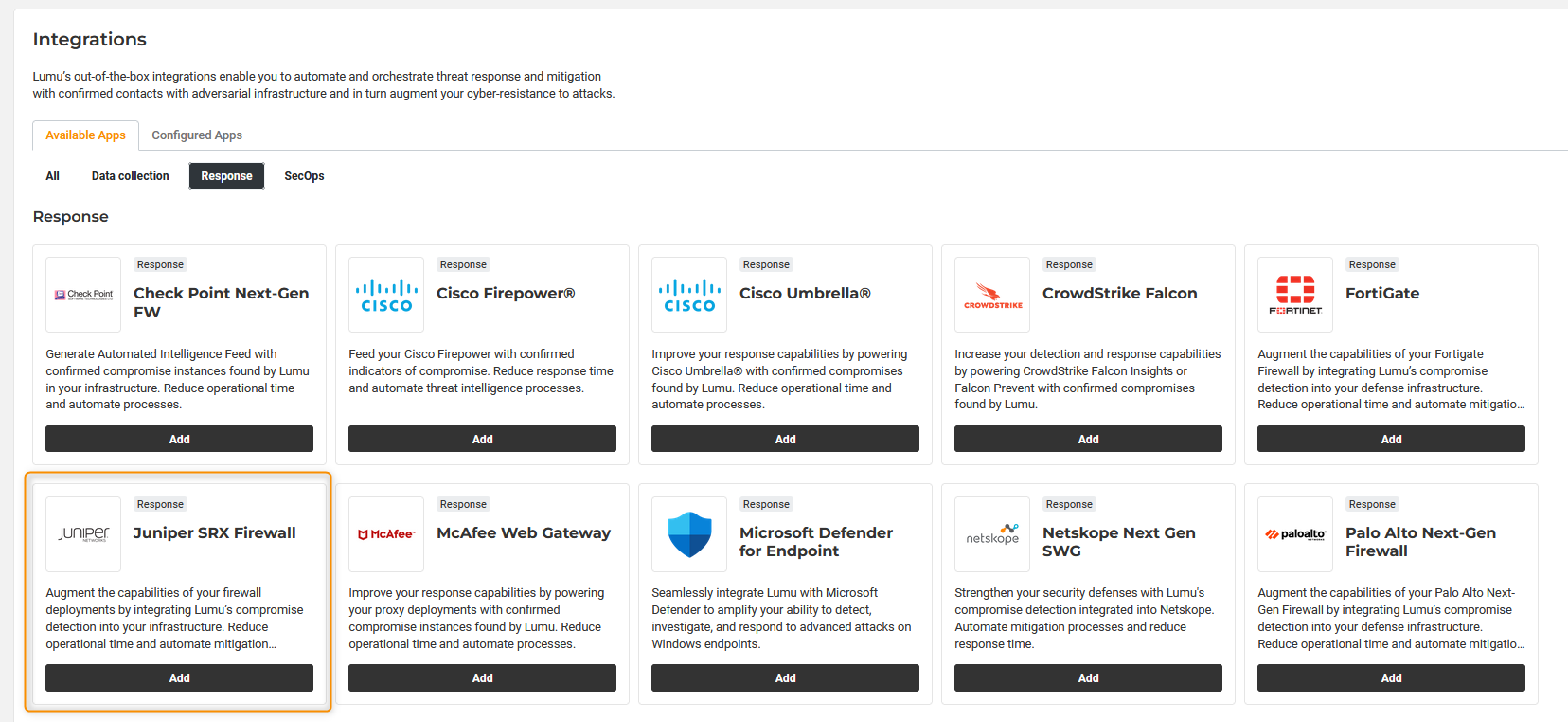Show the SecOps category filter
The width and height of the screenshot is (1568, 722).
[x=304, y=176]
